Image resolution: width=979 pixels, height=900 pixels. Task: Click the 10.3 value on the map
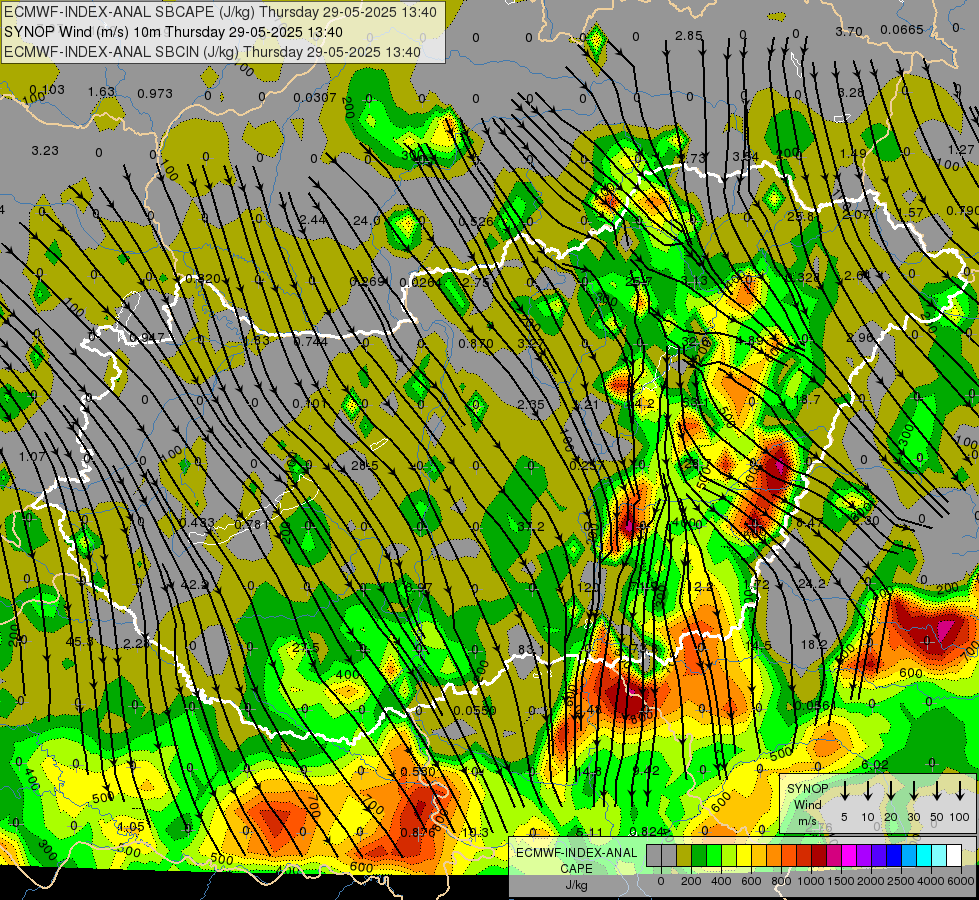476,831
